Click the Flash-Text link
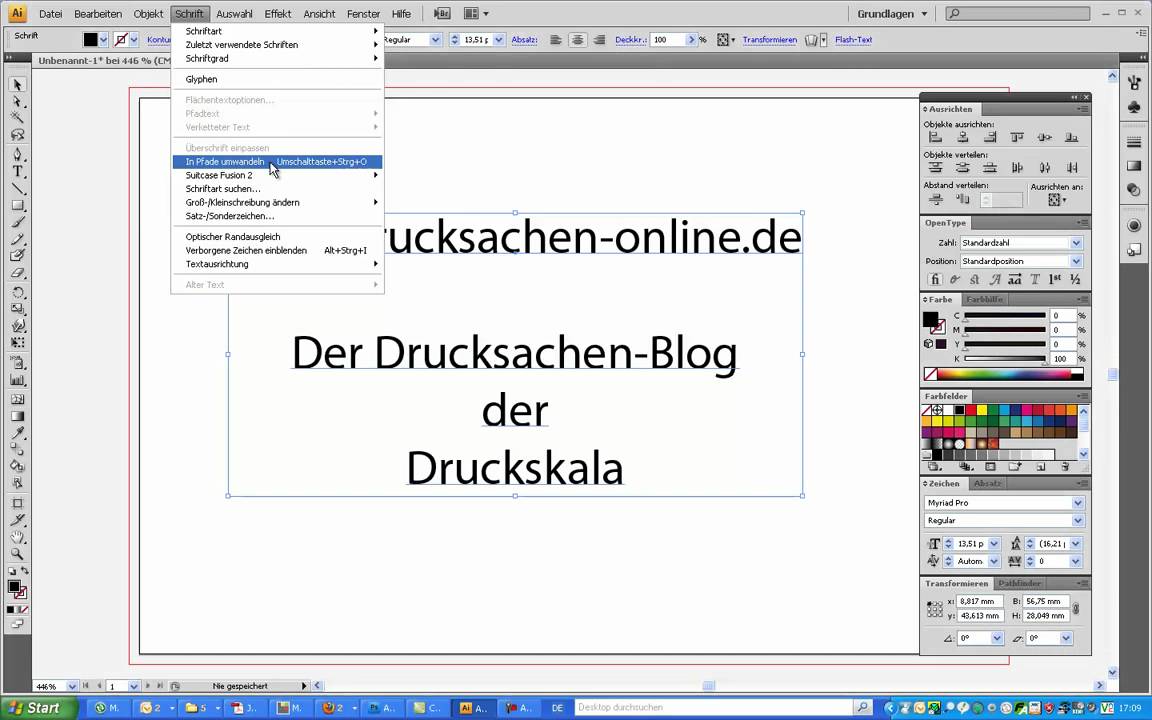The height and width of the screenshot is (720, 1152). coord(853,40)
